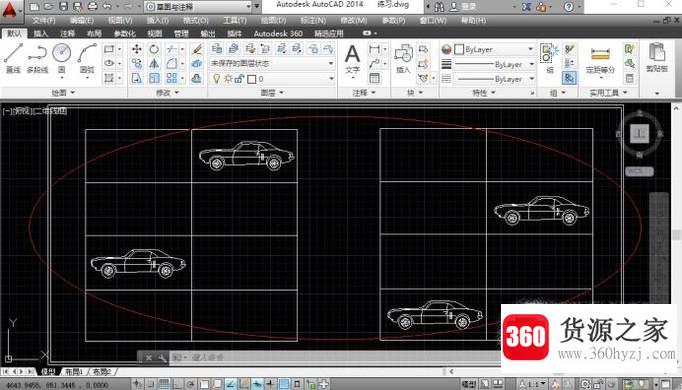Activate the Mirror tool icon

[x=154, y=63]
